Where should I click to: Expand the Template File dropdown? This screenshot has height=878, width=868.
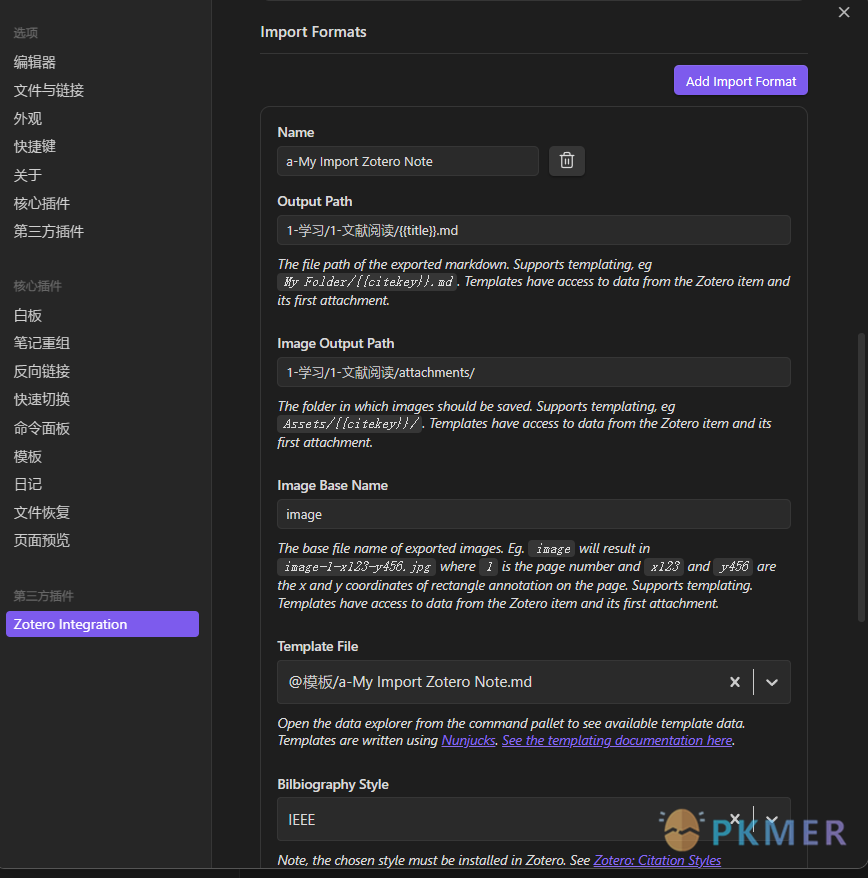click(772, 681)
